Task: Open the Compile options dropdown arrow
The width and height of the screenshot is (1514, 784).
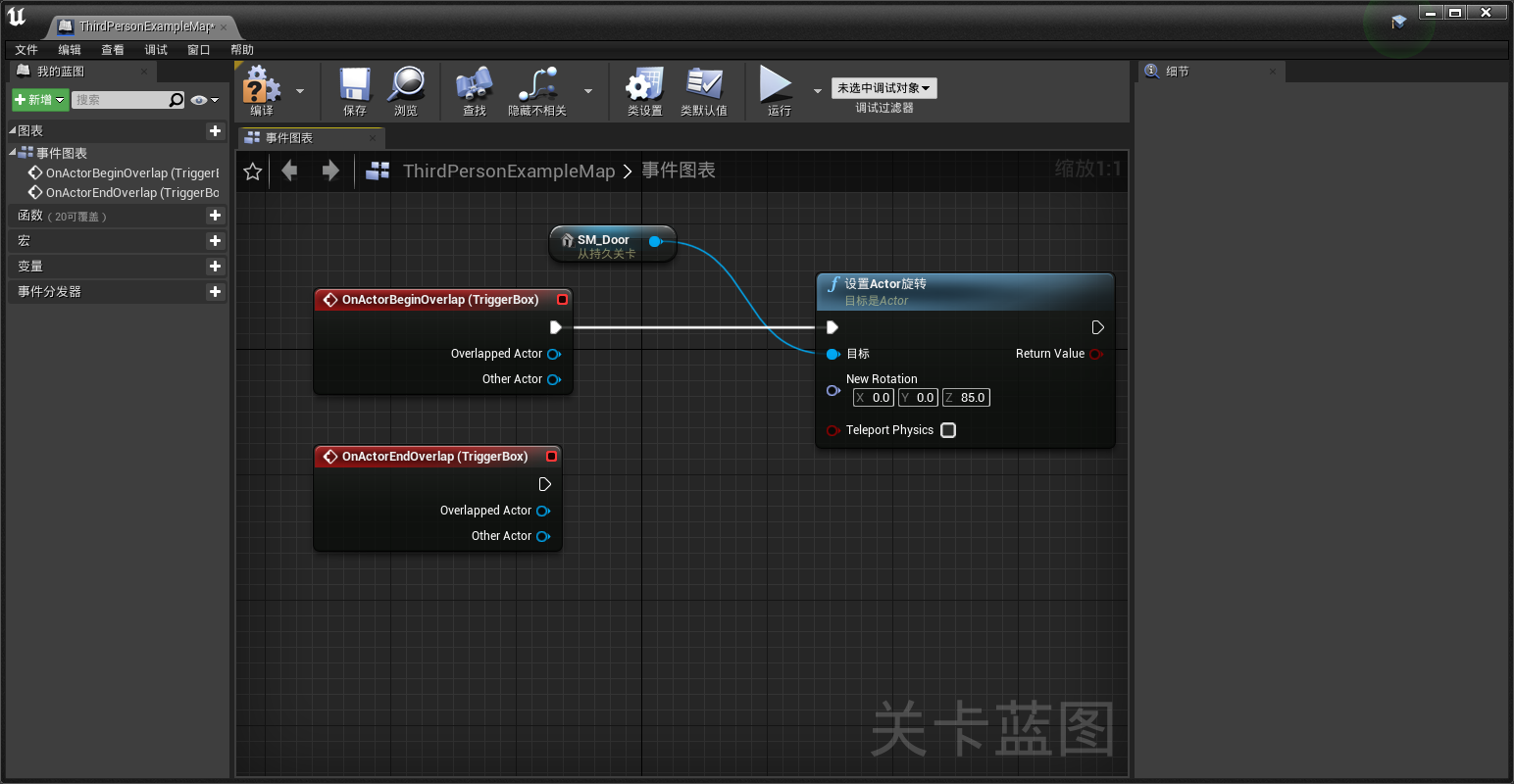Action: pos(300,91)
